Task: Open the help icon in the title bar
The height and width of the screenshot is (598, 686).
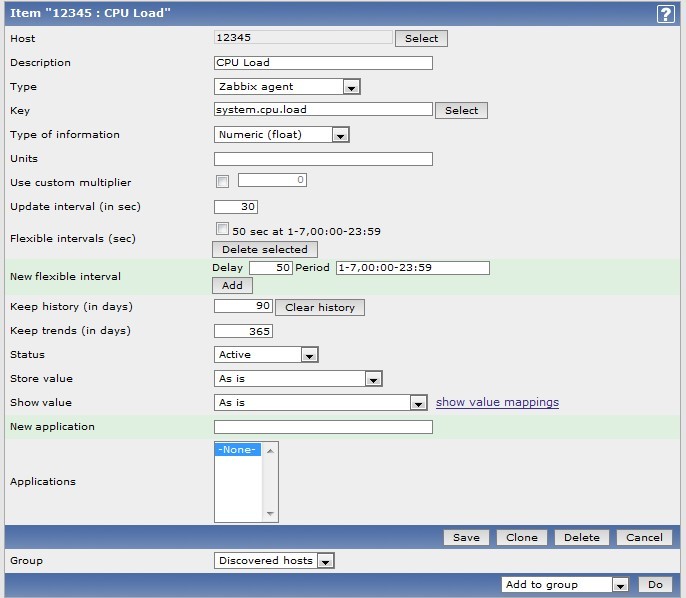Action: click(x=665, y=14)
